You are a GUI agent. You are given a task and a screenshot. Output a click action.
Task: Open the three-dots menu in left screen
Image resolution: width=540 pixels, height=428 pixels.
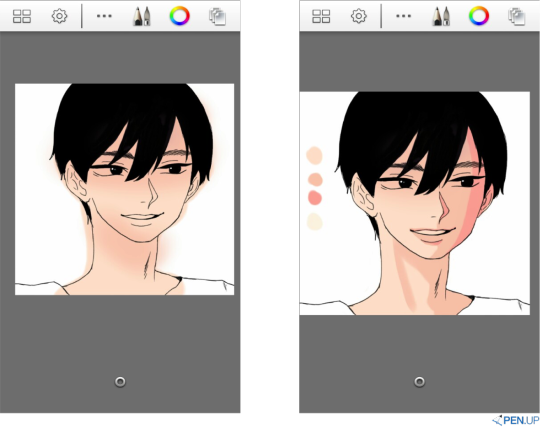(x=104, y=16)
